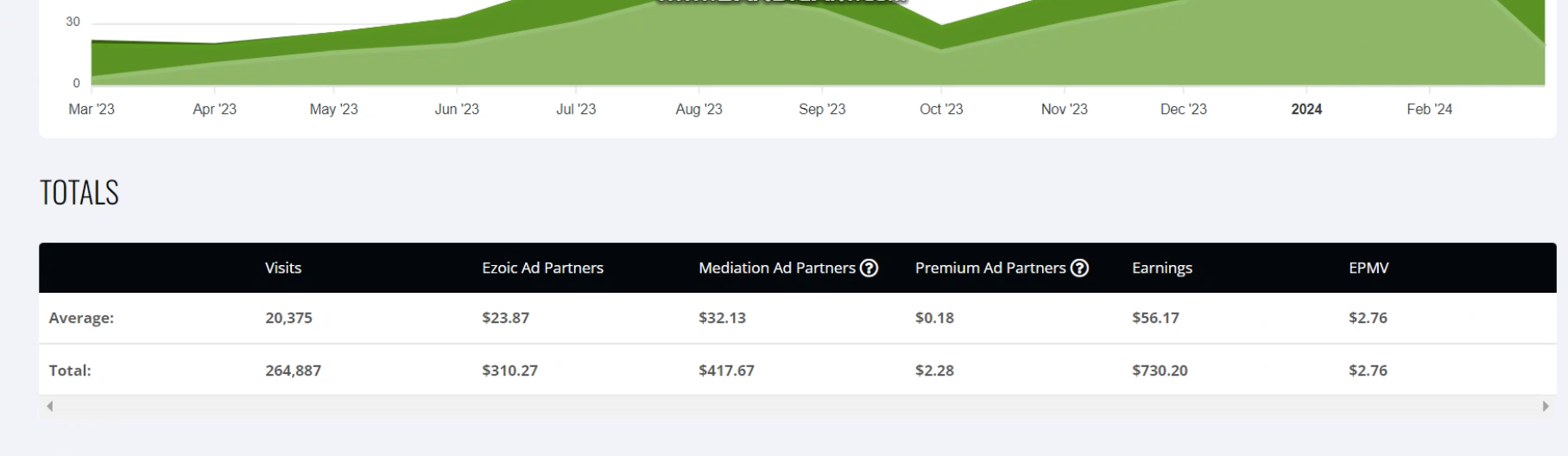Image resolution: width=1568 pixels, height=456 pixels.
Task: Click the average earnings value $56.17
Action: (1155, 318)
